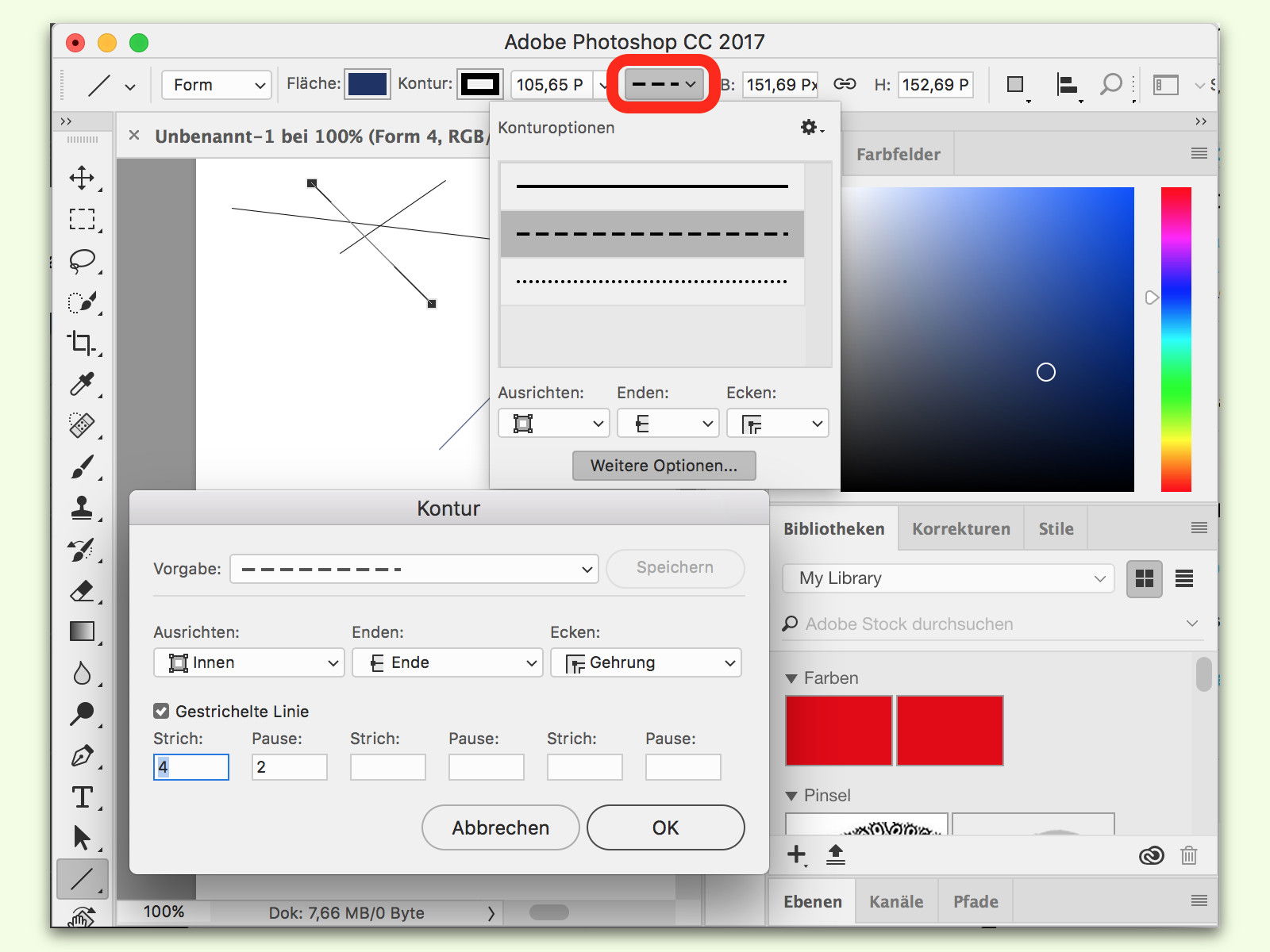1270x952 pixels.
Task: Open Ecken dropdown in Konturoptionen popup
Action: [778, 424]
